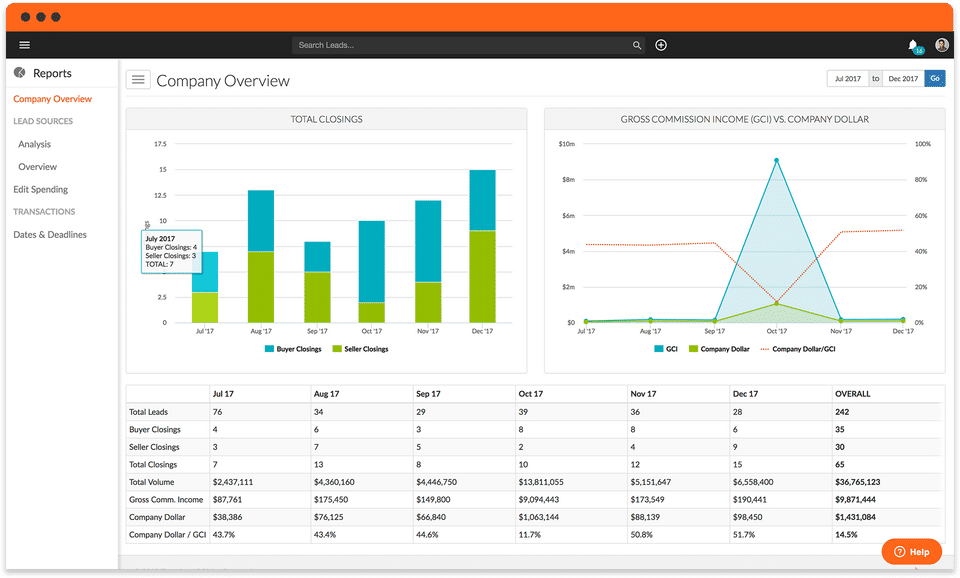
Task: Open Dates & Deadlines
Action: [50, 235]
